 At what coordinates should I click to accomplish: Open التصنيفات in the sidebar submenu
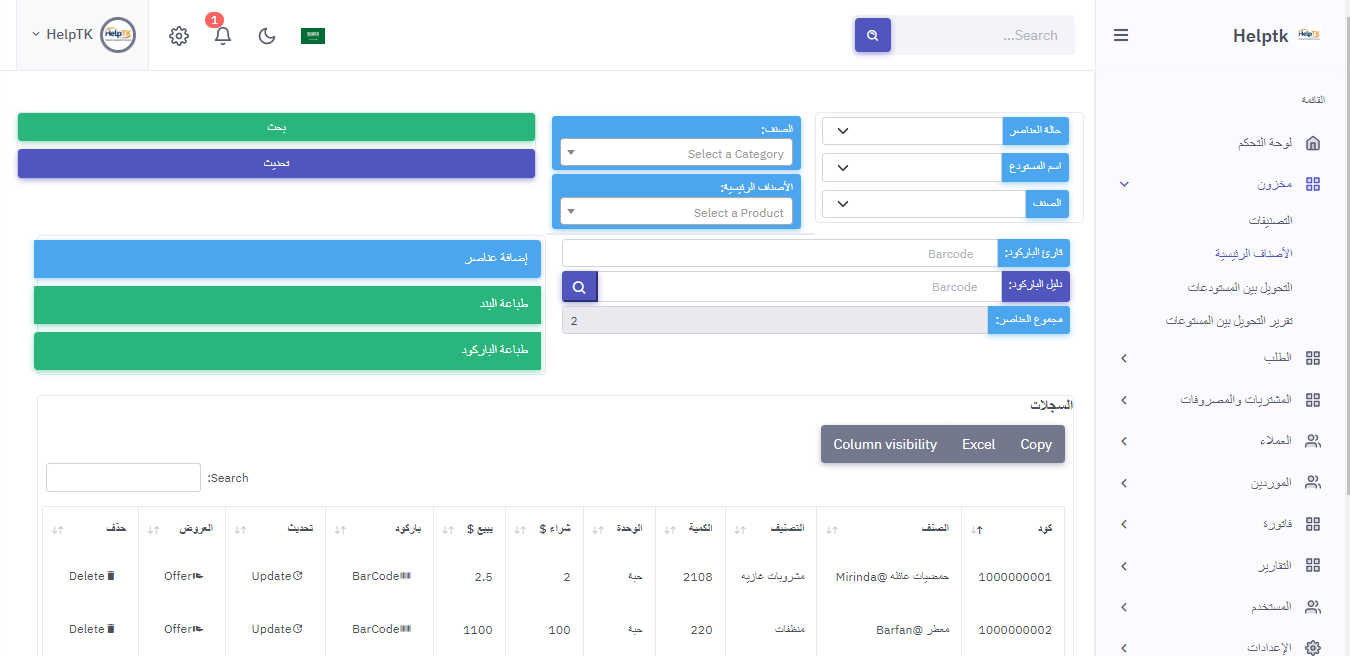pos(1270,220)
